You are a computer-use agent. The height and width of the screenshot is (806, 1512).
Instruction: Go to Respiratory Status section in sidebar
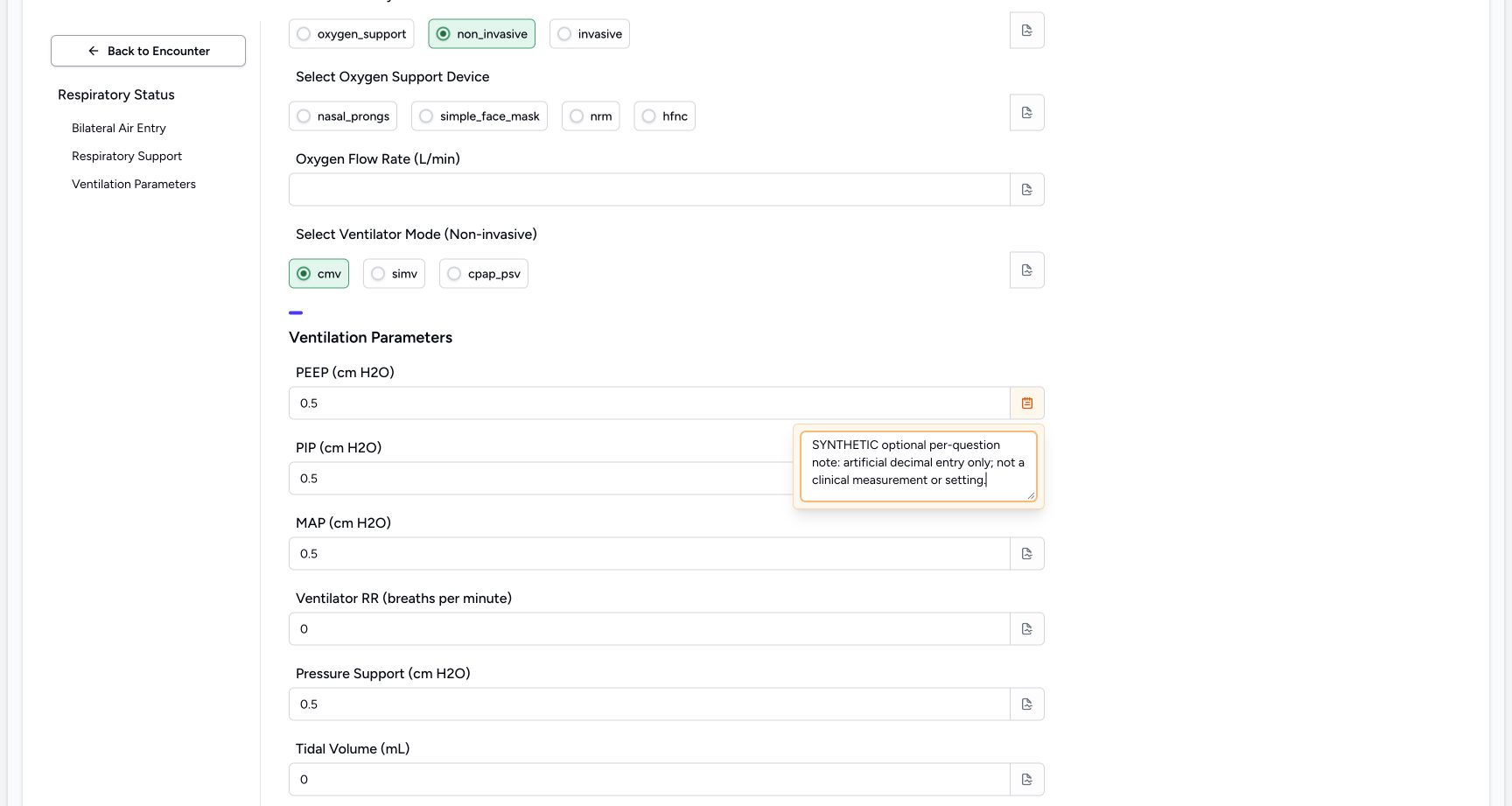pos(116,95)
